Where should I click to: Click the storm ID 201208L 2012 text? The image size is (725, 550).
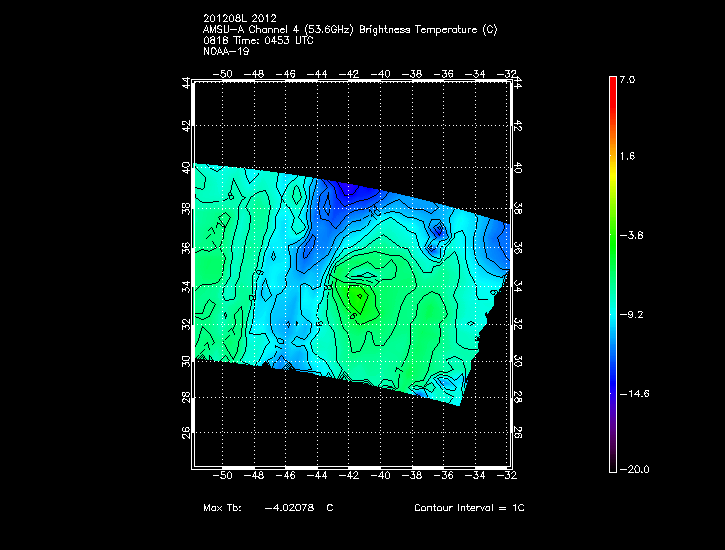[x=239, y=18]
